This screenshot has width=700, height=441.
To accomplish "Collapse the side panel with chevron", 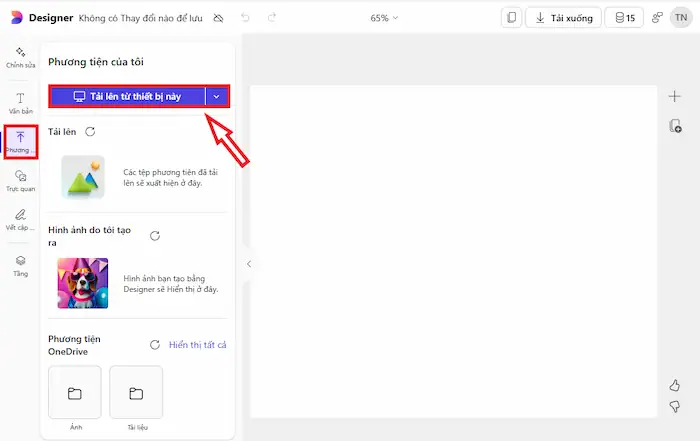I will coord(249,264).
